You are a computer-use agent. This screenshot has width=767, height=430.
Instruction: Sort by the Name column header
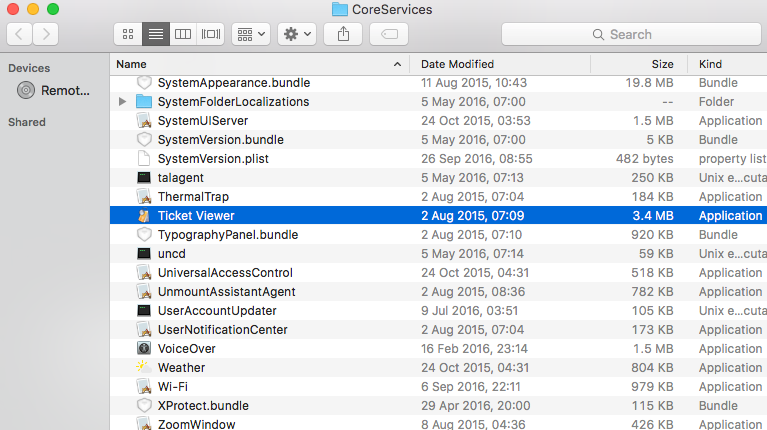250,64
